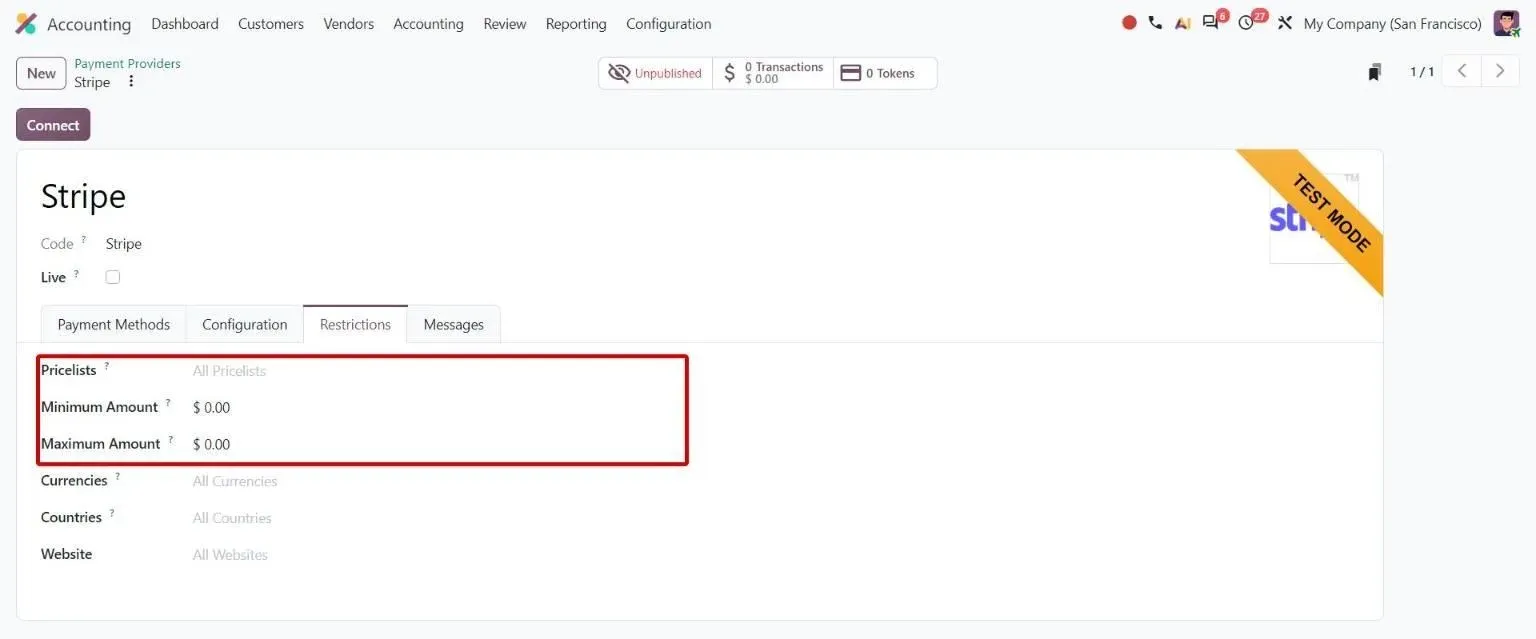Open the Accounting menu item

tap(428, 24)
